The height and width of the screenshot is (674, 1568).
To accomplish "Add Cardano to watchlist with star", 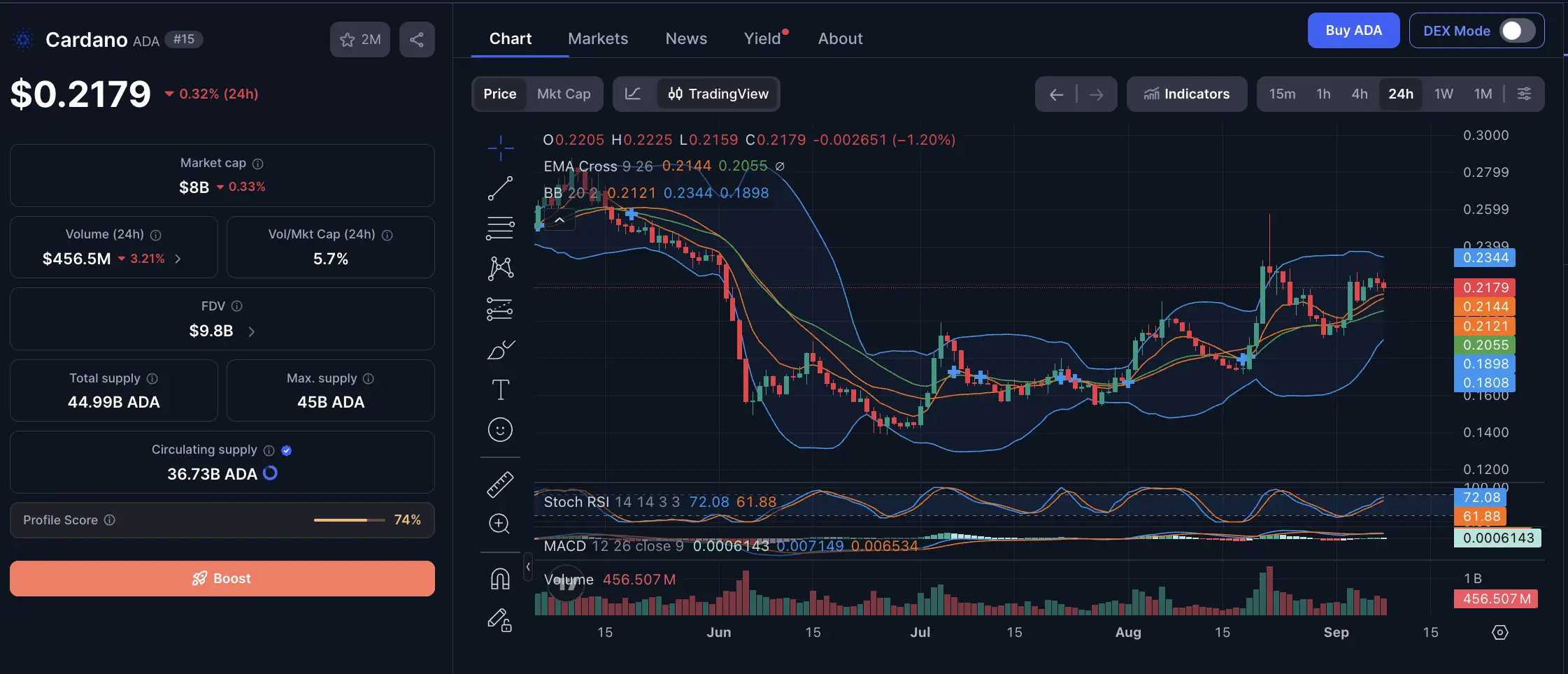I will coord(359,39).
